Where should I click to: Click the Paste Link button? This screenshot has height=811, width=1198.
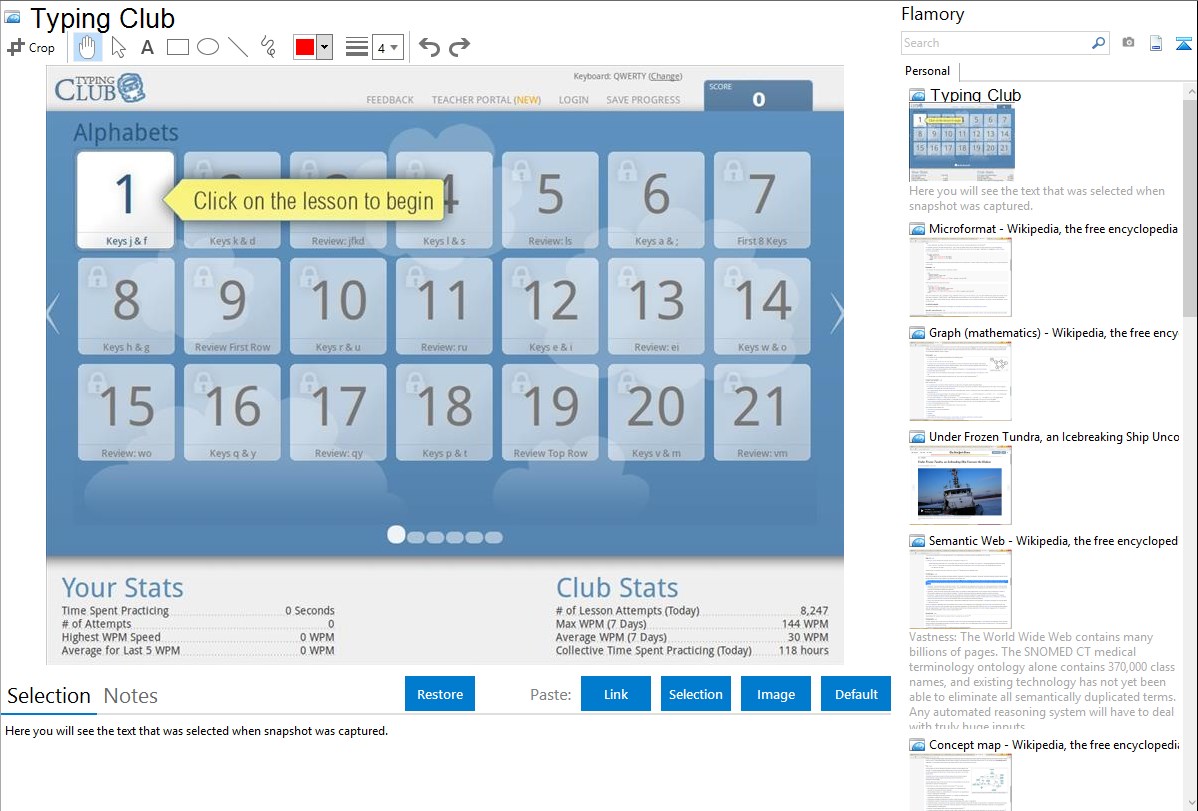616,694
